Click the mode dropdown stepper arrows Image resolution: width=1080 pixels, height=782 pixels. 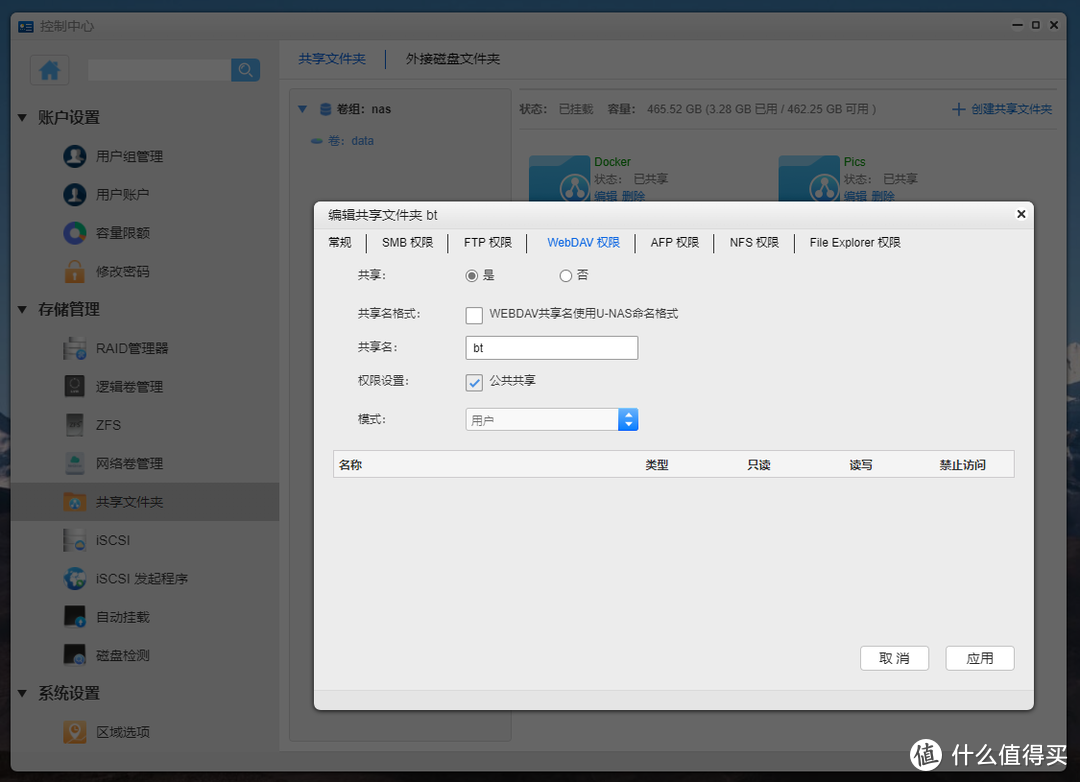pos(628,419)
